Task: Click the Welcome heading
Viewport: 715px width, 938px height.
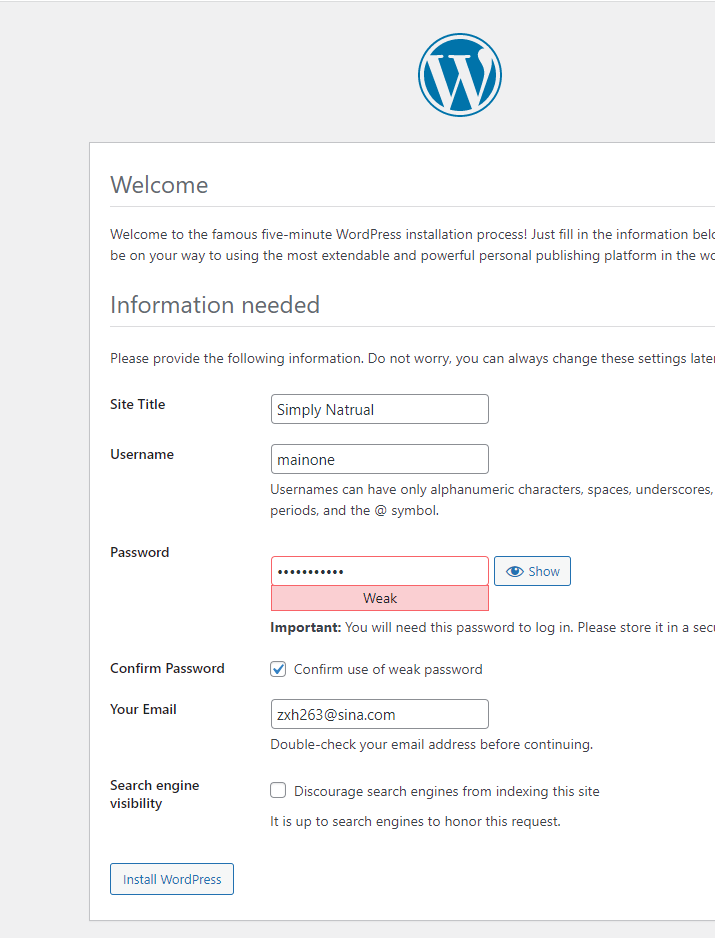Action: [x=159, y=185]
